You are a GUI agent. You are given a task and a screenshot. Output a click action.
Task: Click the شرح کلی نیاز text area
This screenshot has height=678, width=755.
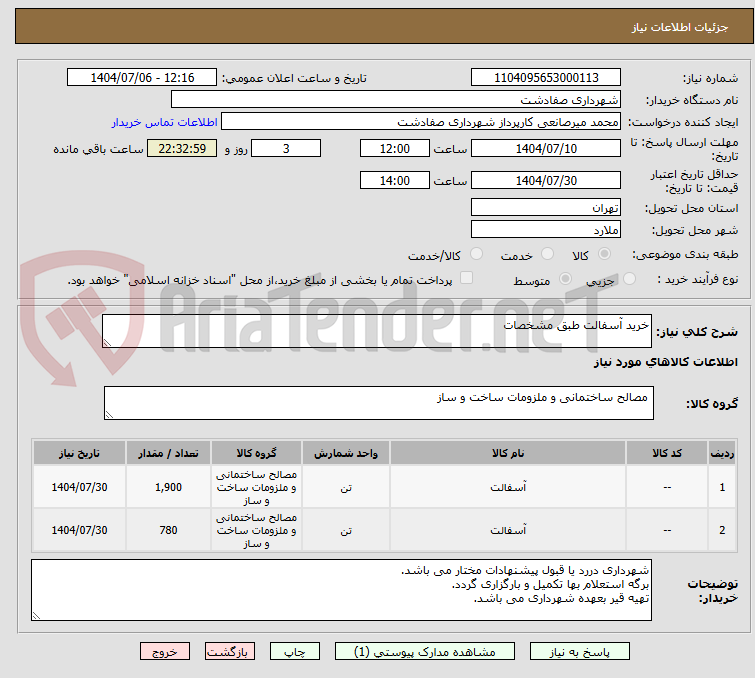click(x=377, y=331)
